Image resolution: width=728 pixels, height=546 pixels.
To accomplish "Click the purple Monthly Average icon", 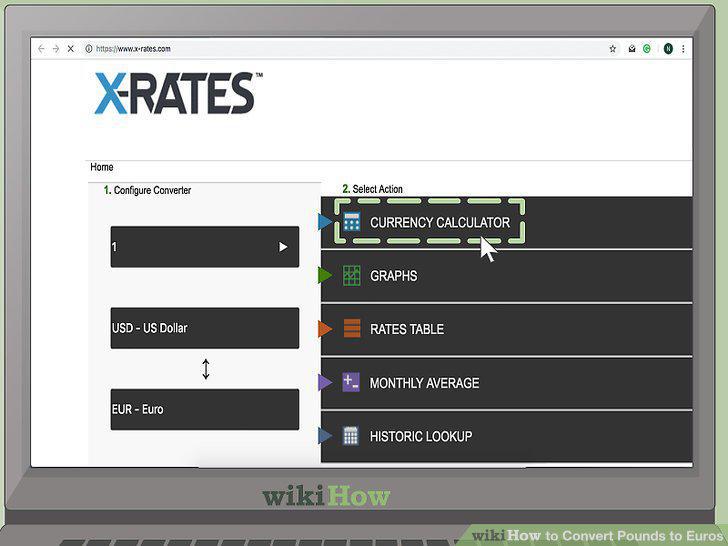I will coord(351,383).
